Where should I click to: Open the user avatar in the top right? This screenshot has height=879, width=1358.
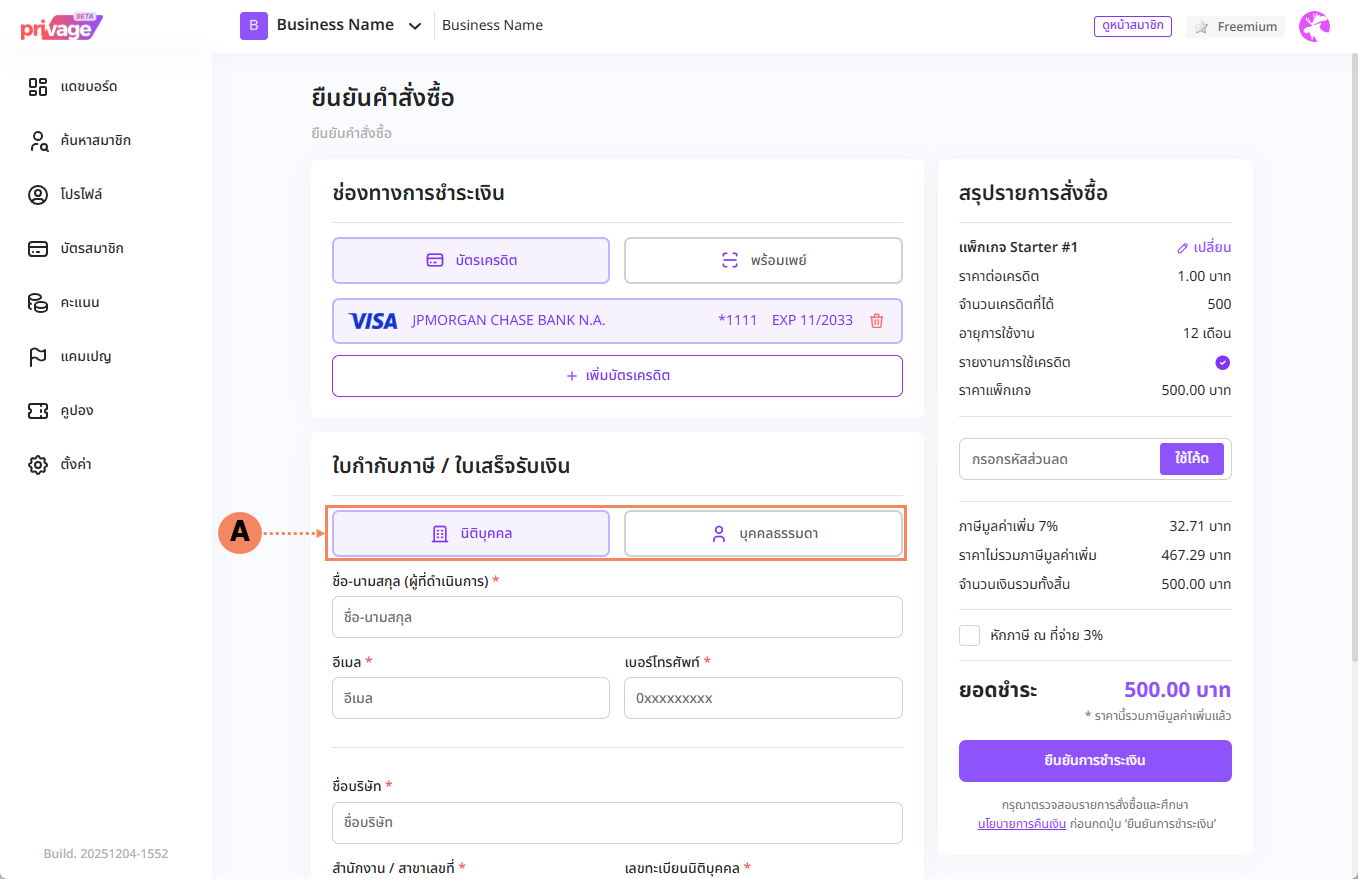1314,27
